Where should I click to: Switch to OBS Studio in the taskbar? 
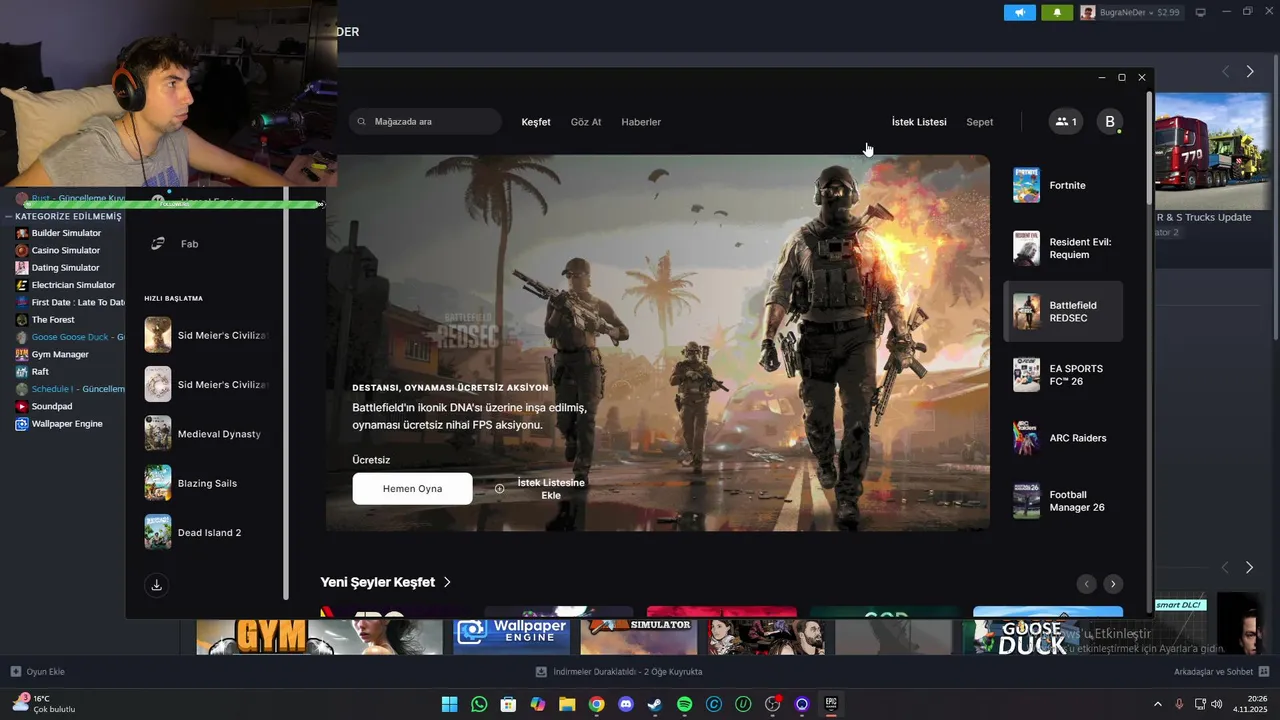click(x=772, y=704)
